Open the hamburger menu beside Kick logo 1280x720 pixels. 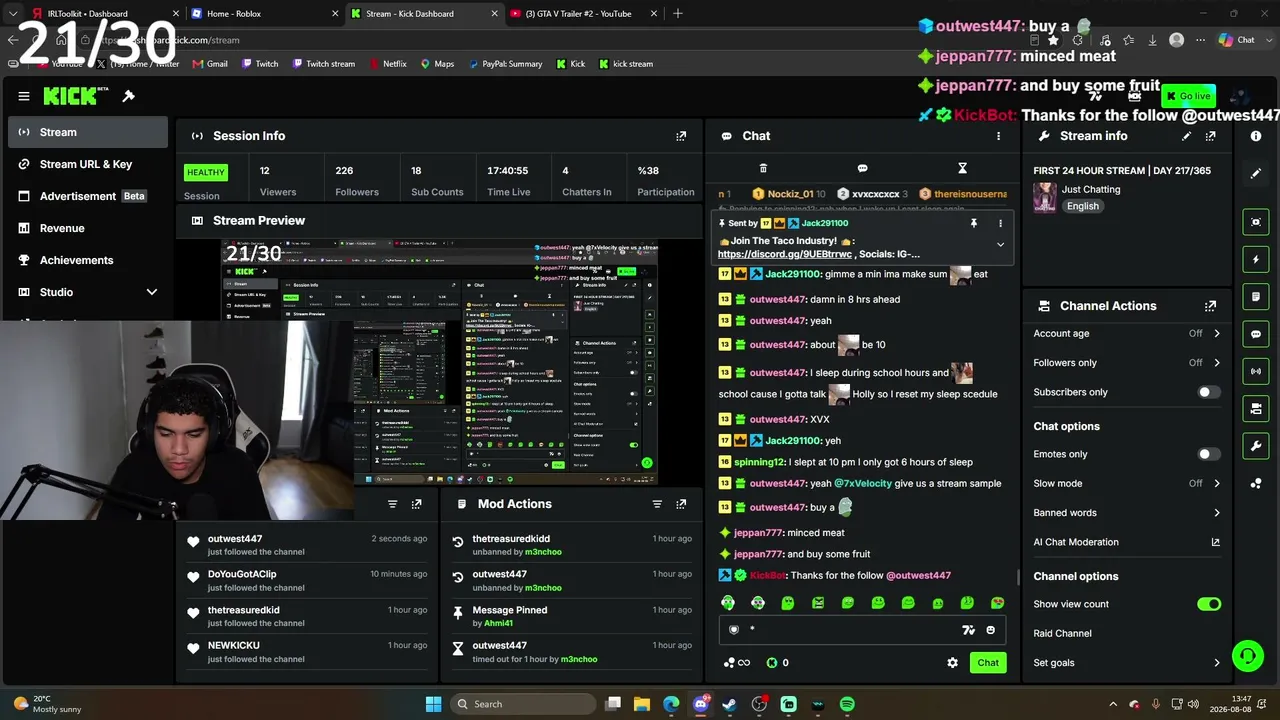24,96
